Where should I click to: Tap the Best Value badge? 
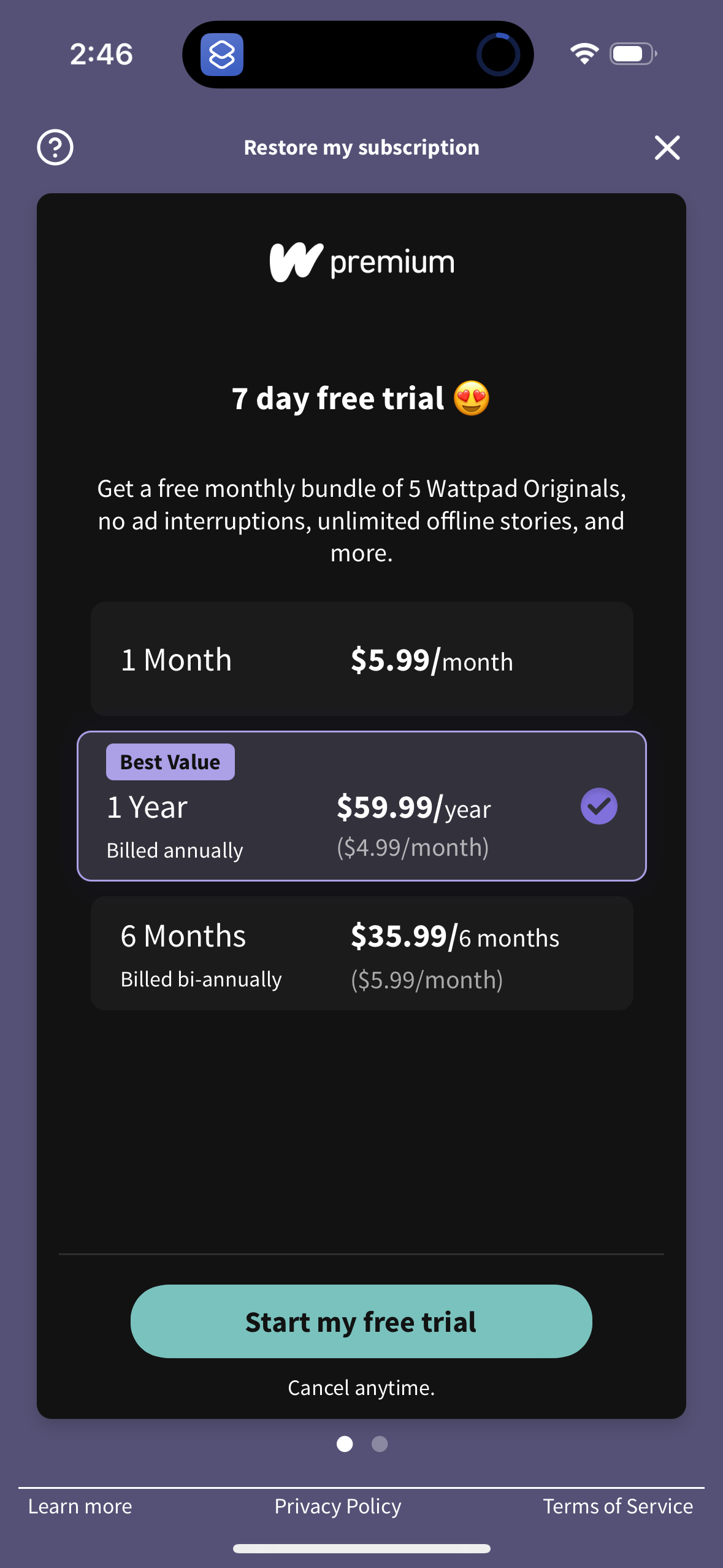pos(170,761)
